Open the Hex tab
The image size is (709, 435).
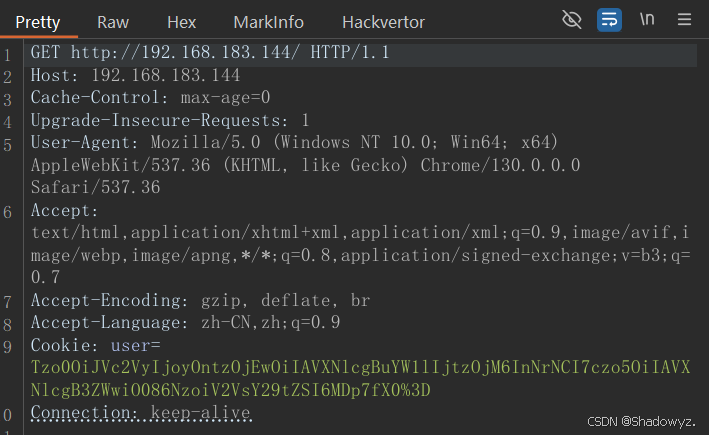click(x=181, y=22)
